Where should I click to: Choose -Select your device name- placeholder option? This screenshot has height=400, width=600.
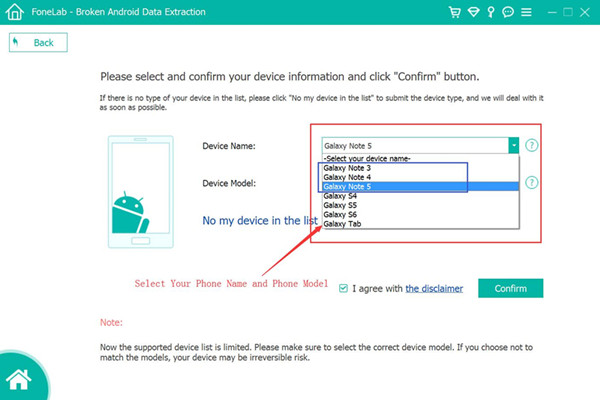(x=420, y=158)
